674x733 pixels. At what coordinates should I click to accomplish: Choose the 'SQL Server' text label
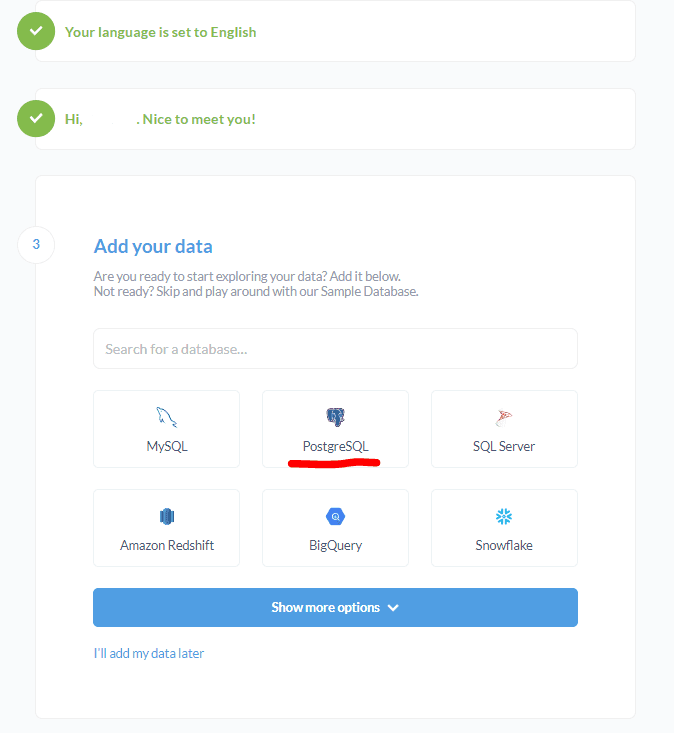[x=504, y=446]
